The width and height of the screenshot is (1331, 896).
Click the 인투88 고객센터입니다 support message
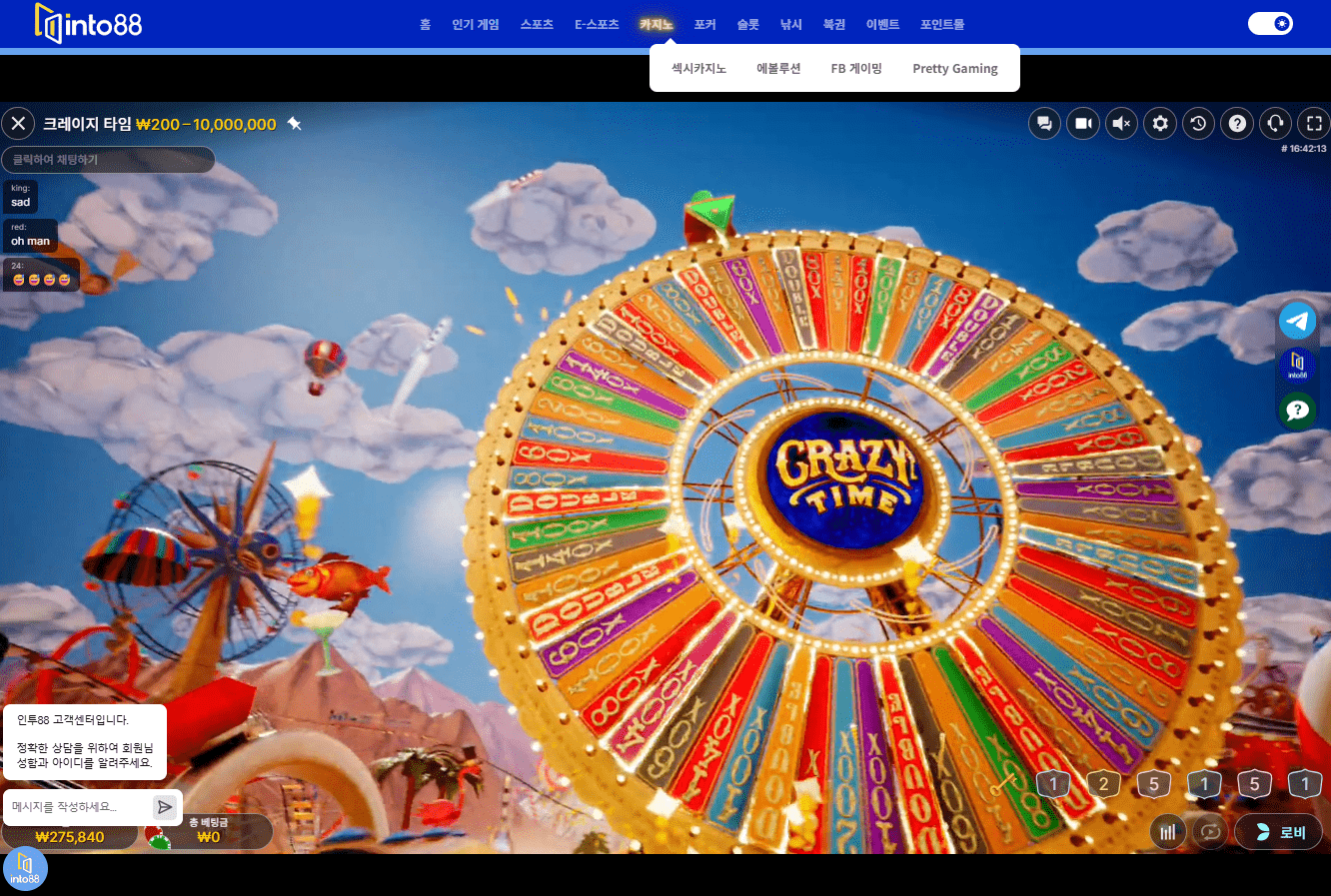click(85, 741)
